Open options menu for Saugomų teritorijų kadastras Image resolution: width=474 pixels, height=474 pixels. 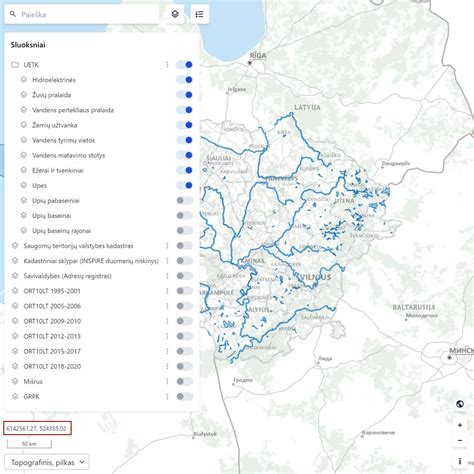click(167, 246)
